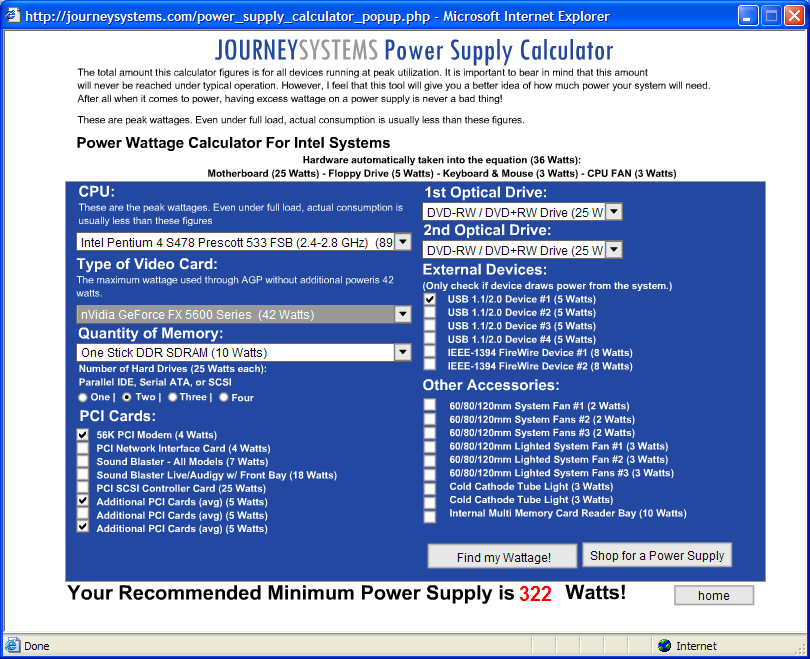Click the CPU: section heading

tap(97, 192)
